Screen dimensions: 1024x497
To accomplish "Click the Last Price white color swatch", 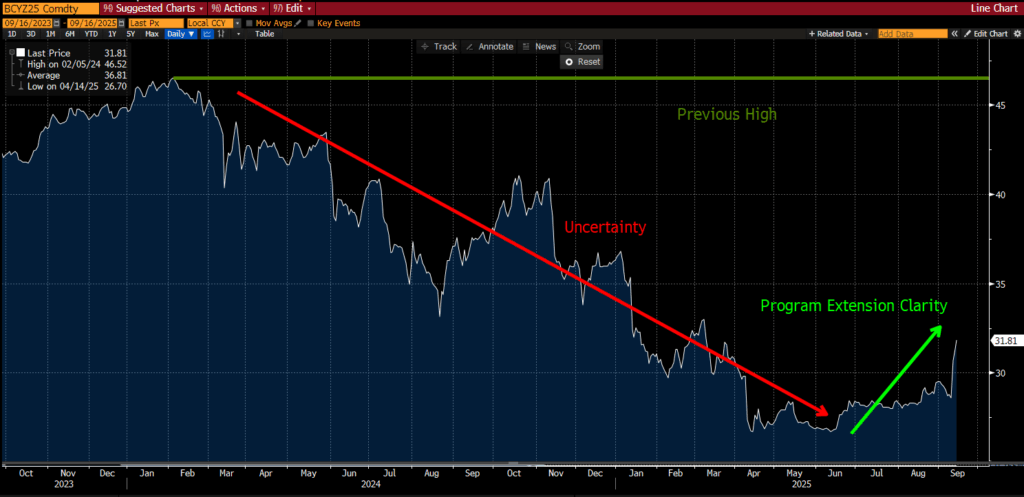I will click(20, 52).
